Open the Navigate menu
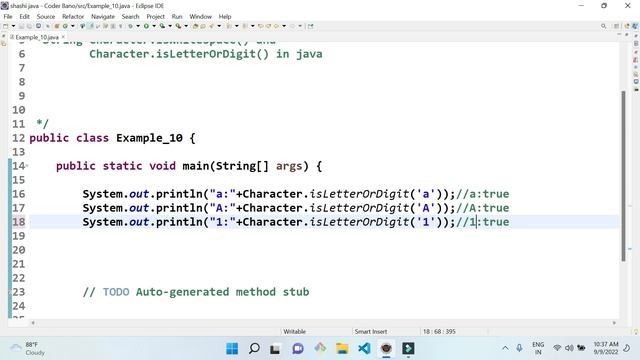The width and height of the screenshot is (640, 360). (x=103, y=16)
